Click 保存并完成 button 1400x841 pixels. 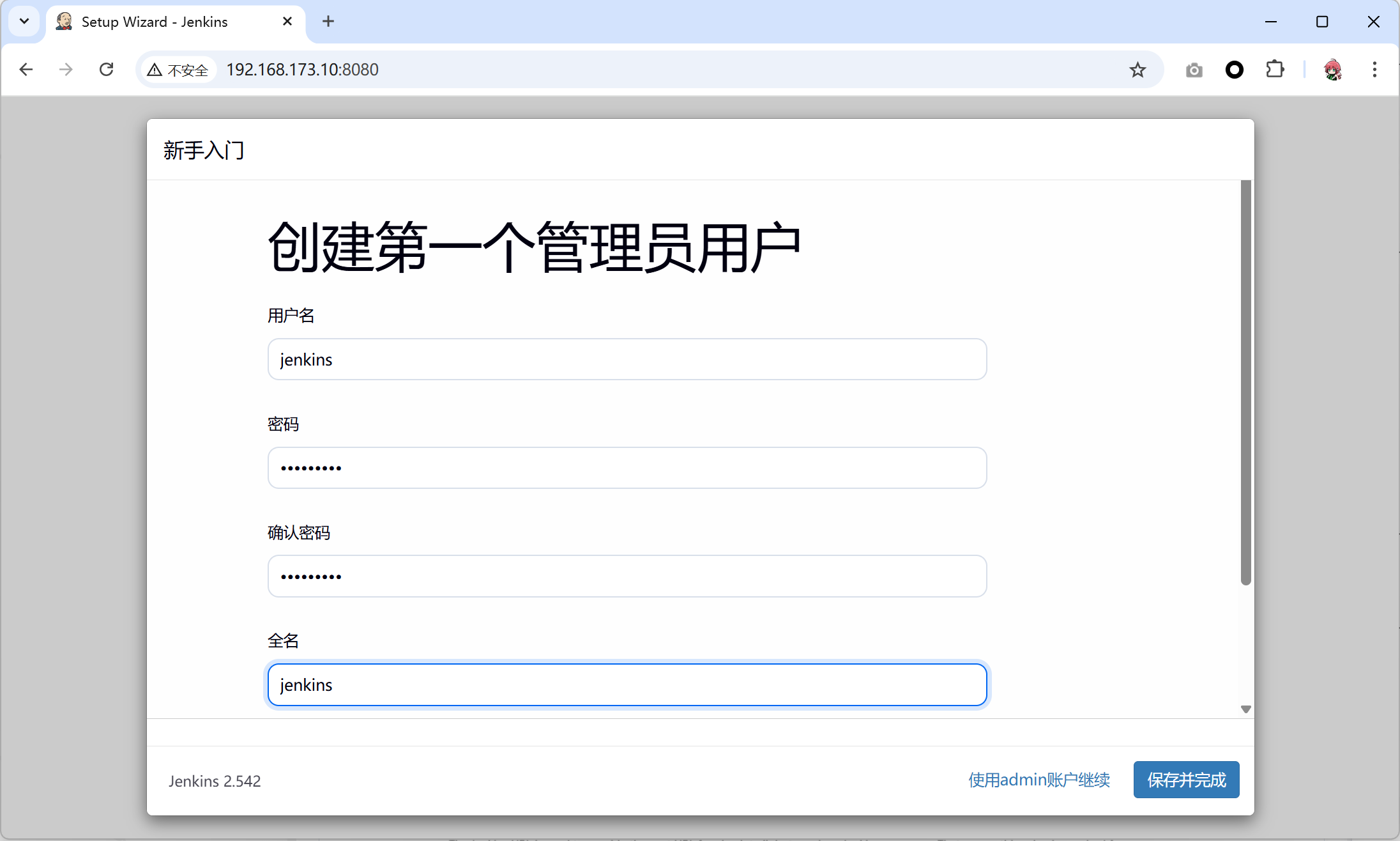coord(1186,780)
